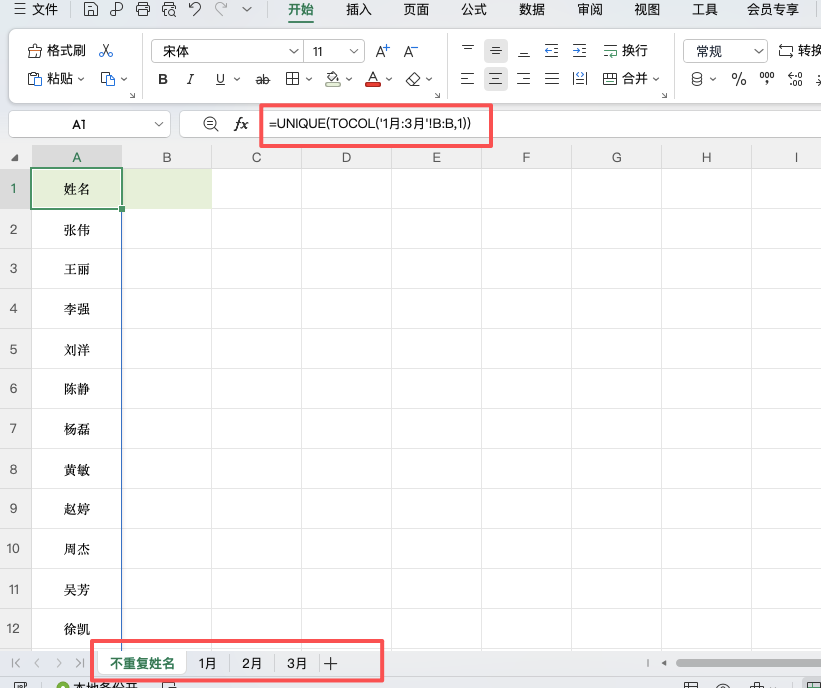The image size is (821, 688).
Task: Align text left
Action: point(467,79)
